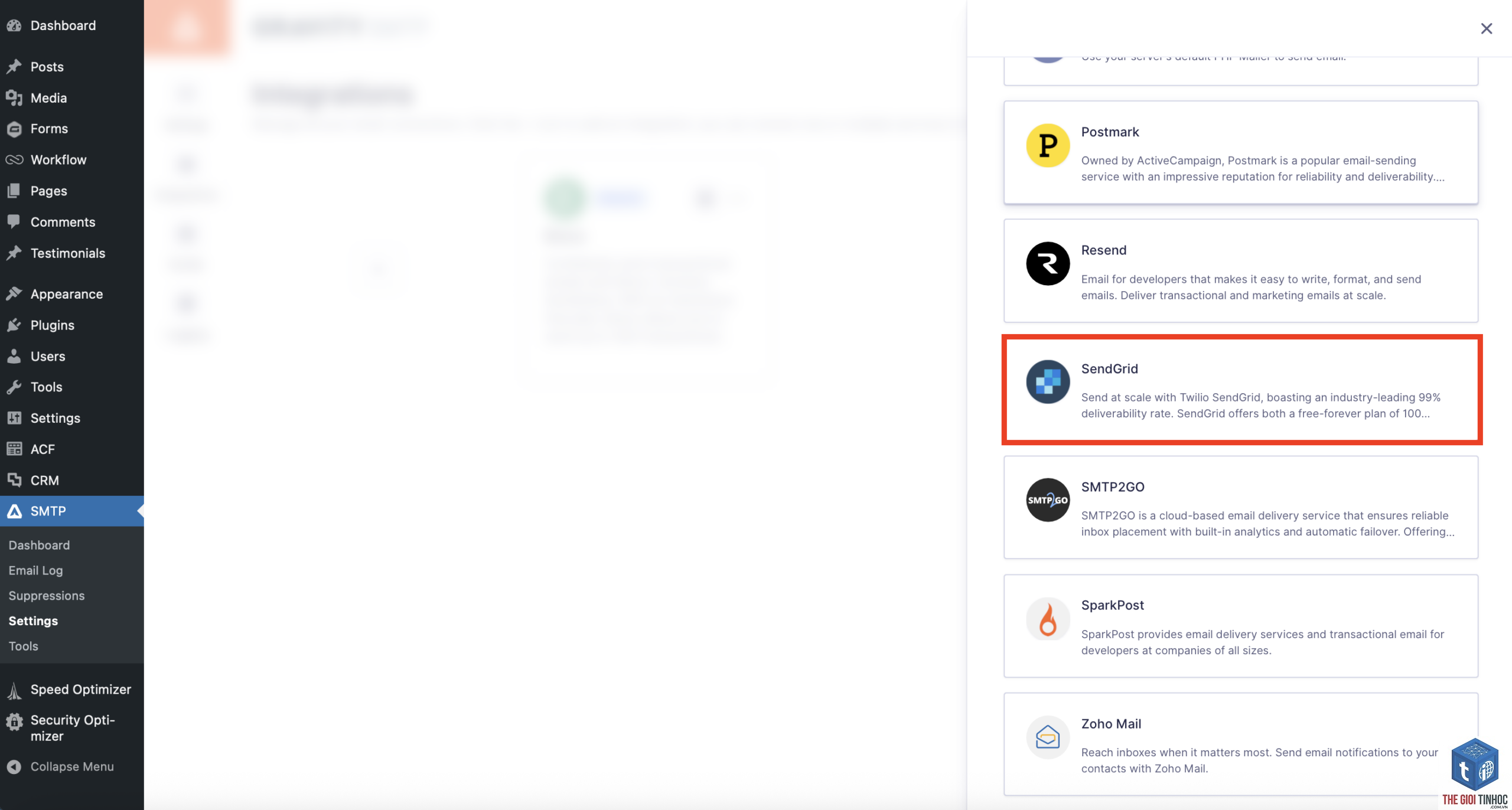
Task: Pick the Zoho Mail provider title
Action: 1111,723
